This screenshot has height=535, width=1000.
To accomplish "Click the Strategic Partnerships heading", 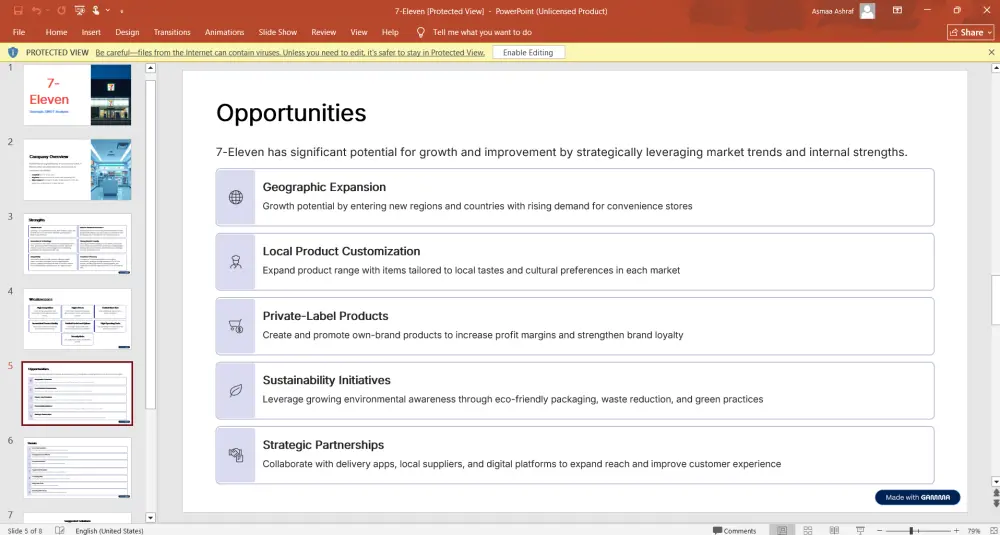I will [323, 444].
